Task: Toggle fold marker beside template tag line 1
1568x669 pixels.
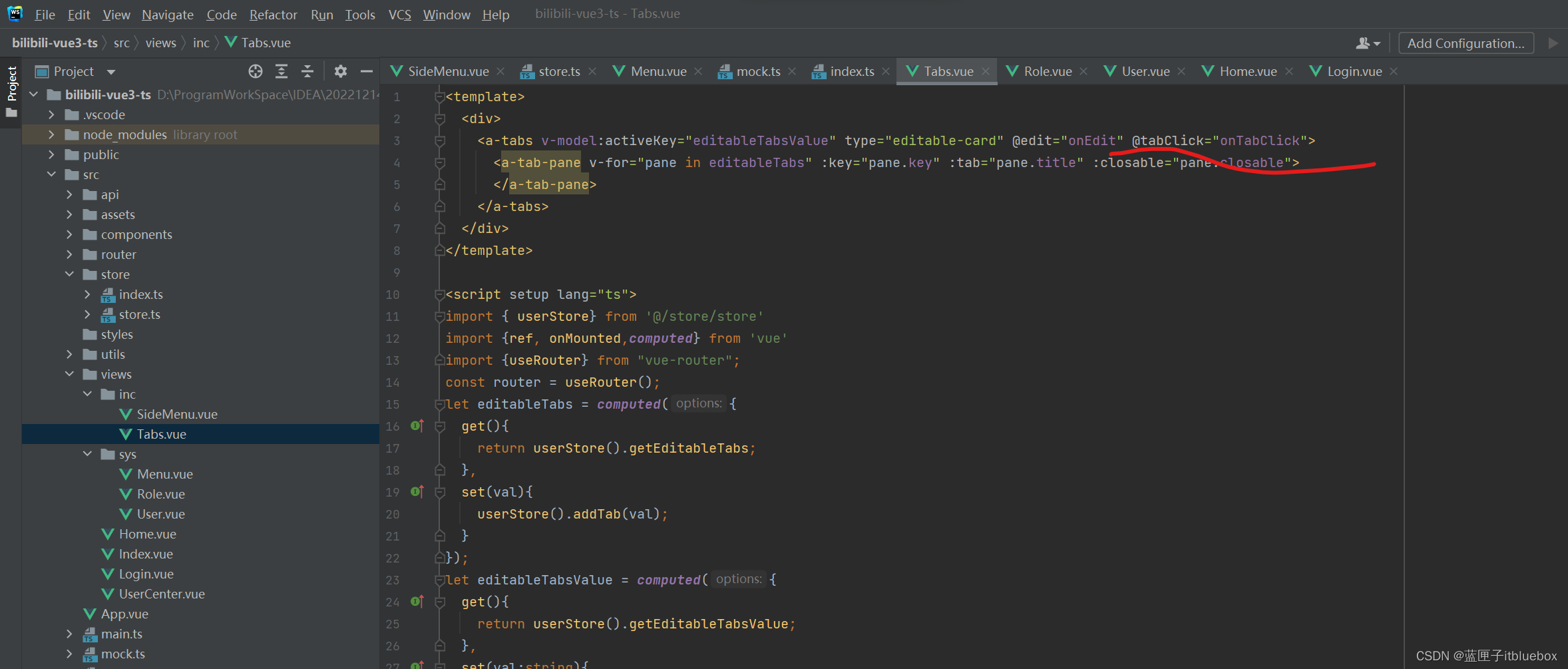Action: 439,97
